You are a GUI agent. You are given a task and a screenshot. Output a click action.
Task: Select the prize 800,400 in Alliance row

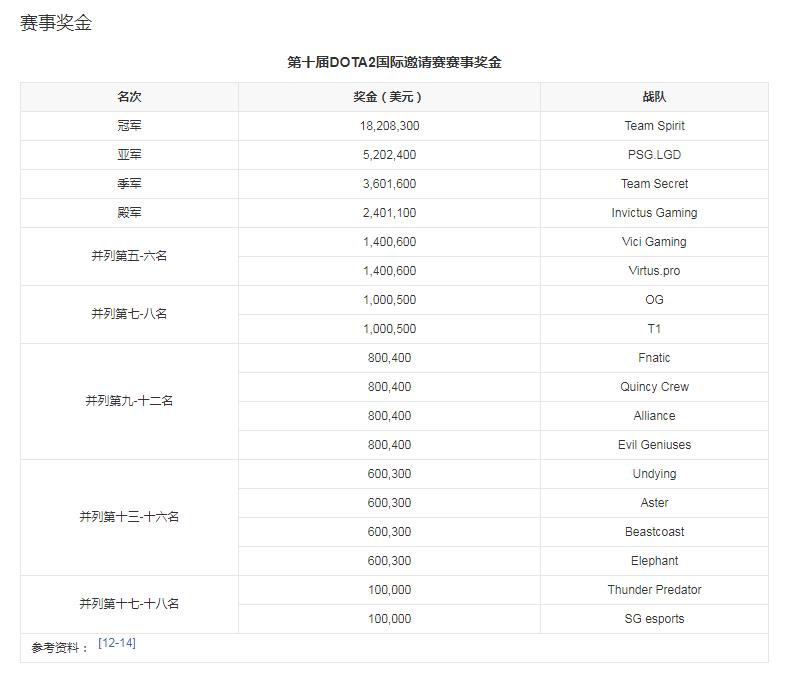click(x=389, y=416)
